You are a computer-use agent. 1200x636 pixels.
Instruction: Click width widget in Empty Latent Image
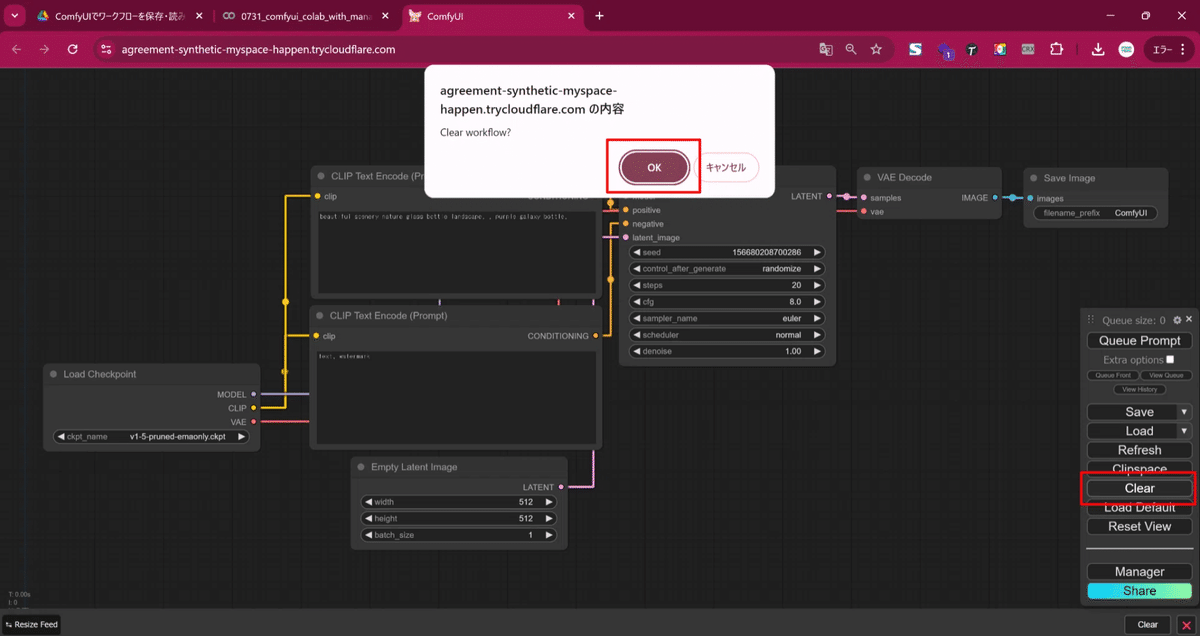click(460, 502)
